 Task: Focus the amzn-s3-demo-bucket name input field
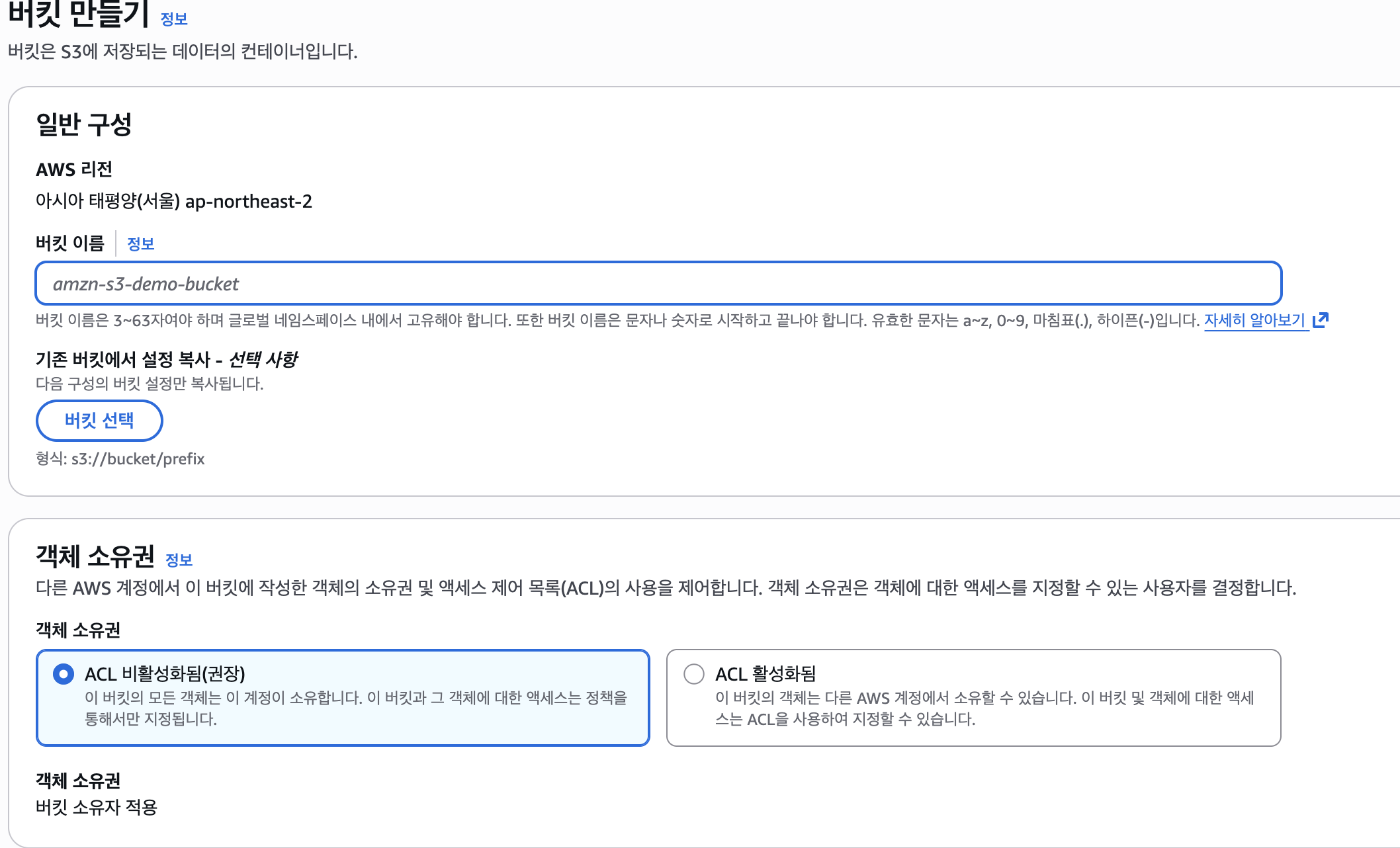point(658,284)
